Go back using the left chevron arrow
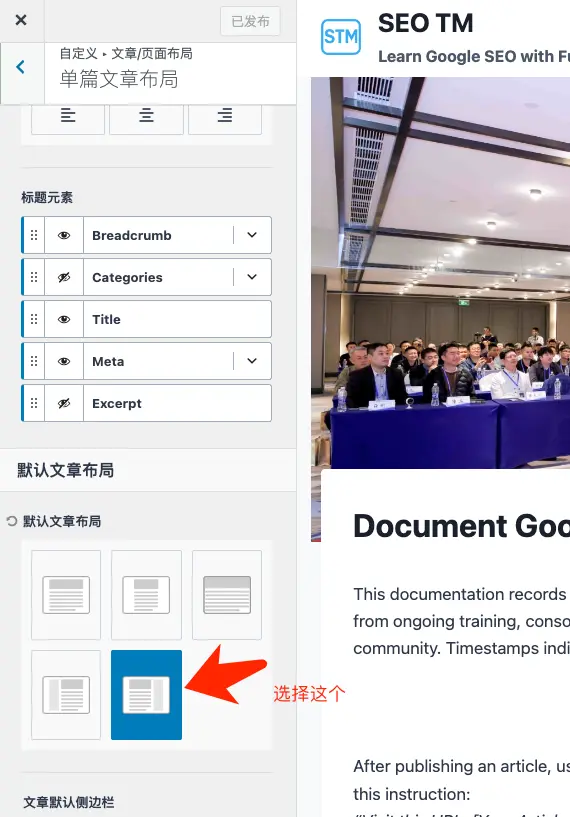The height and width of the screenshot is (817, 570). coord(21,67)
